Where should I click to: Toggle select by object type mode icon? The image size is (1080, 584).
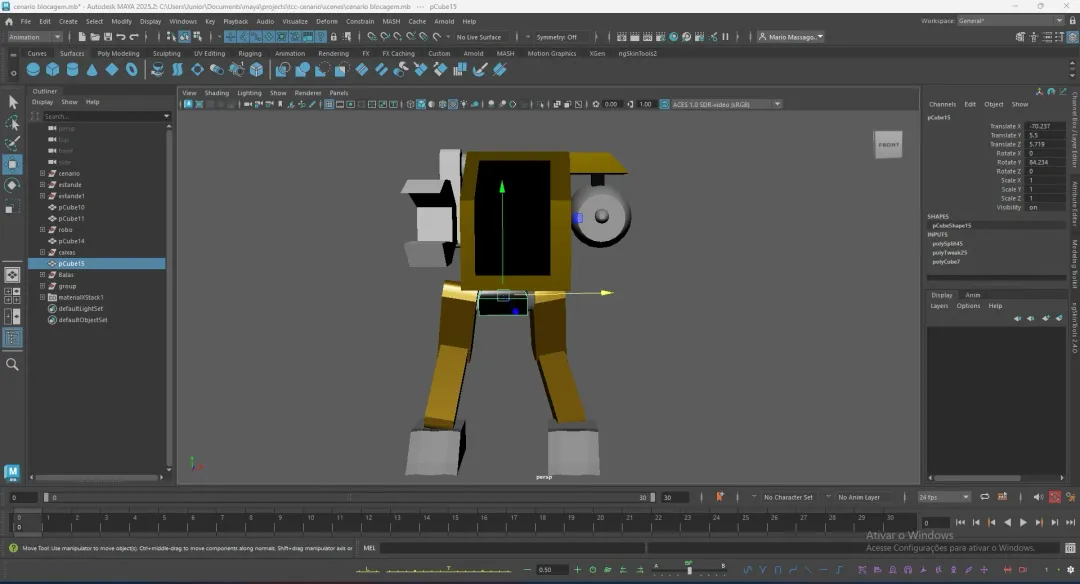point(184,36)
